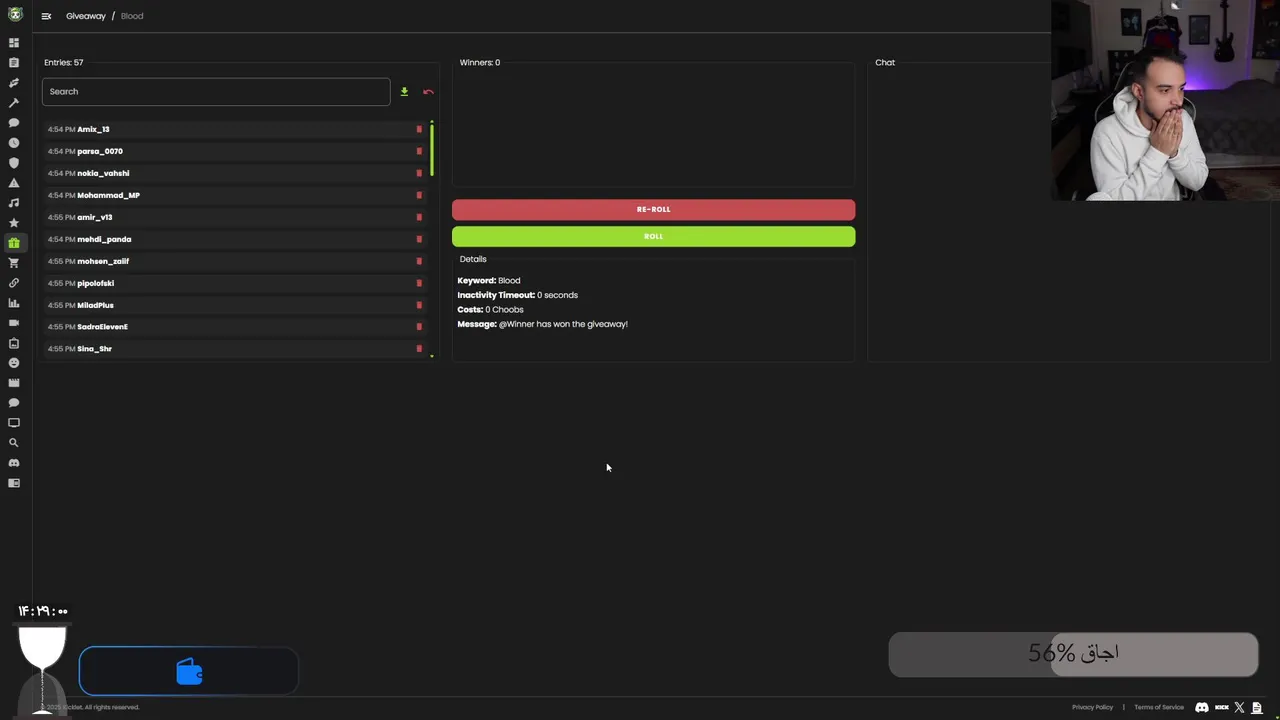Select the Blood breadcrumb text
Screen dimensions: 1280x720
[x=132, y=16]
